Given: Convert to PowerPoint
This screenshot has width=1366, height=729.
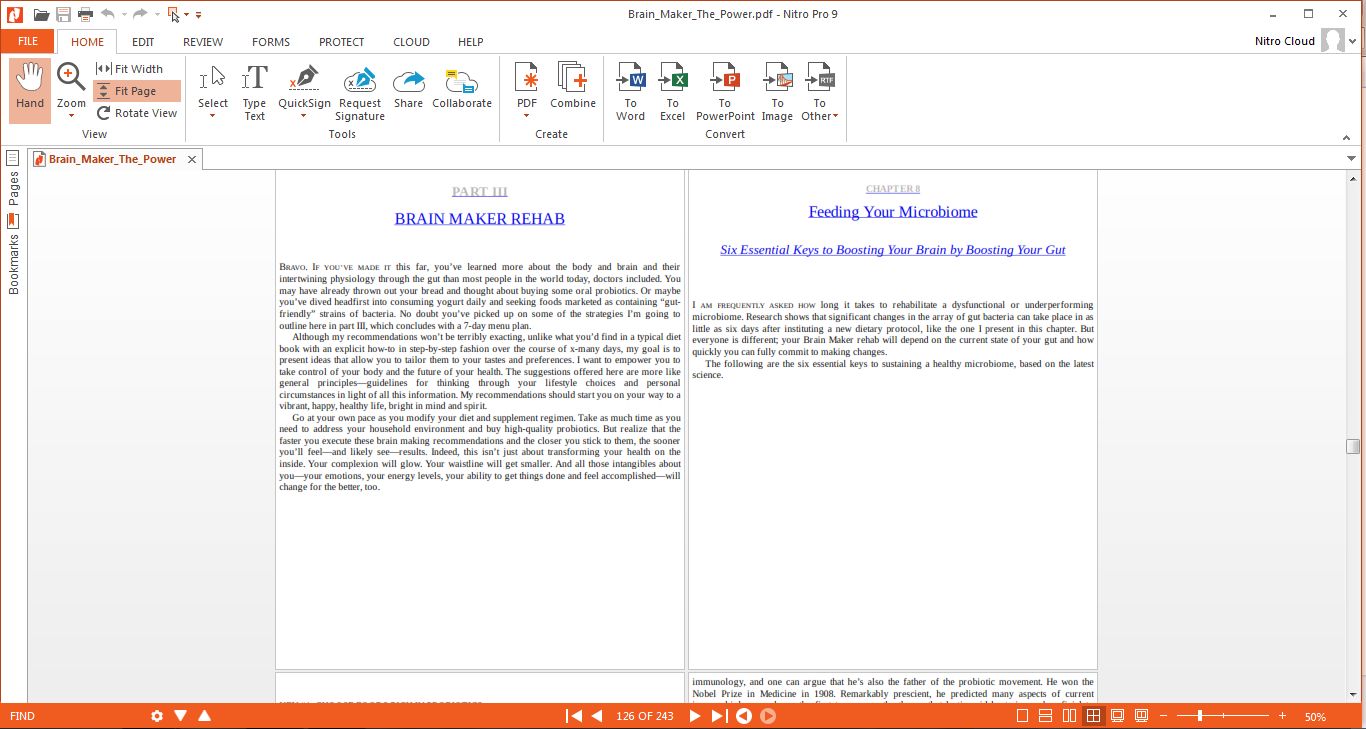Looking at the screenshot, I should tap(725, 92).
